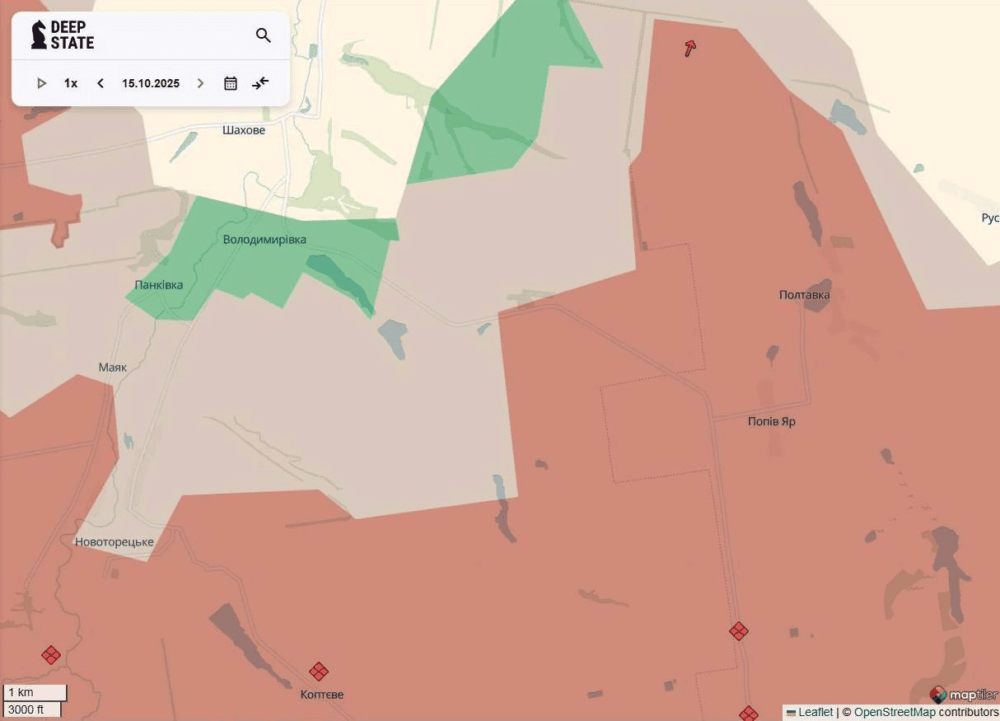Start timeline playback with the play button
Viewport: 1000px width, 721px height.
(41, 83)
